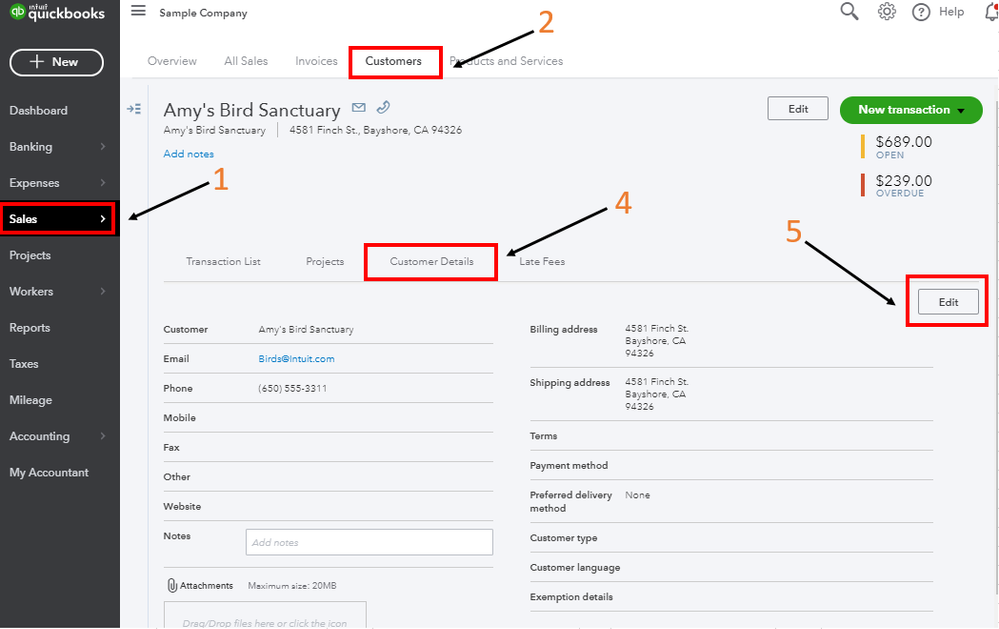The width and height of the screenshot is (999, 629).
Task: Open the Birds@Intuit.com email link
Action: pos(296,359)
